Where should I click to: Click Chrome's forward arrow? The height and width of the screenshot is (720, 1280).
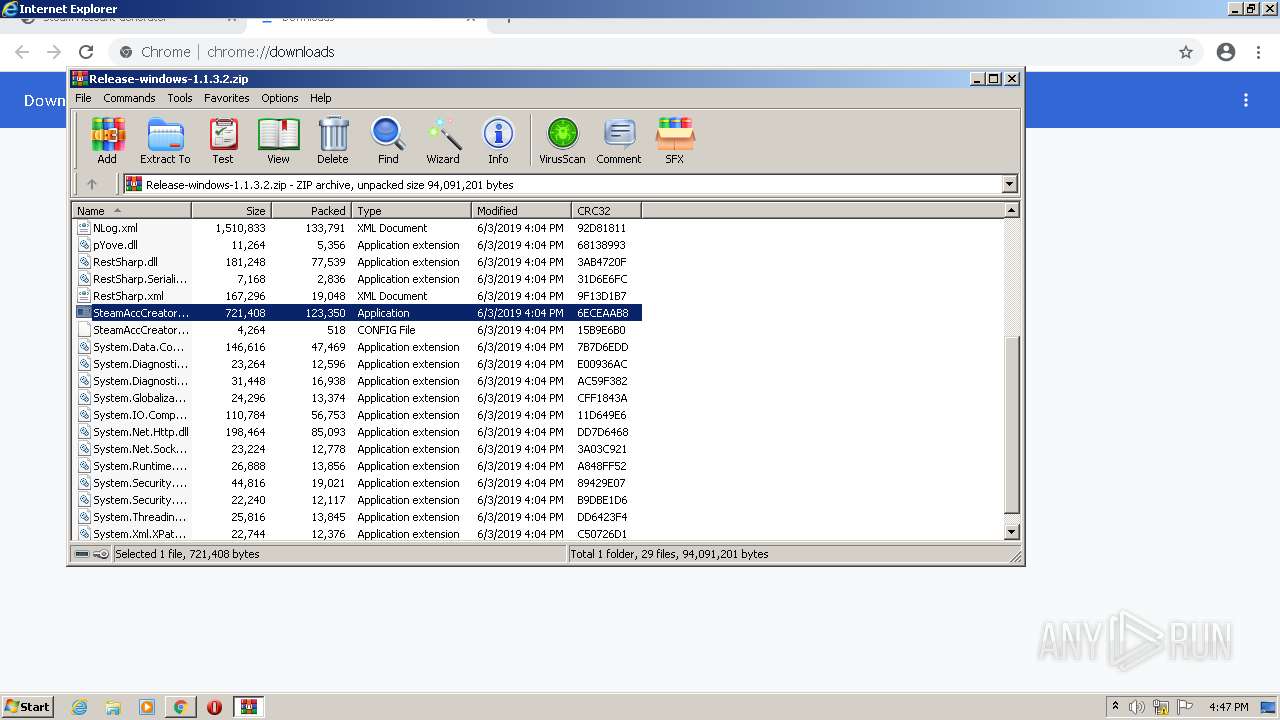54,52
